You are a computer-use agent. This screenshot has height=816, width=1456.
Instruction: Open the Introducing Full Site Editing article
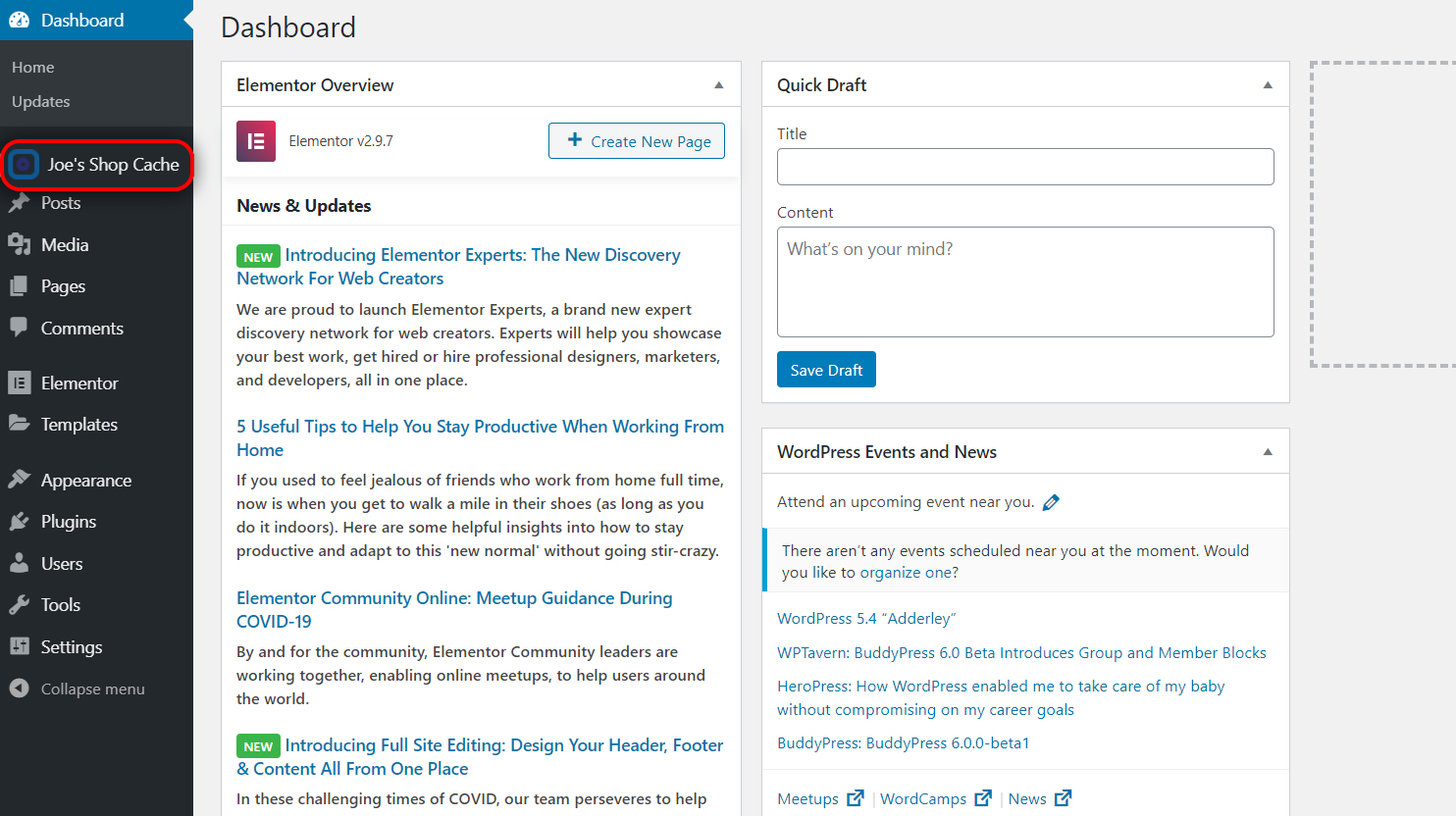480,756
